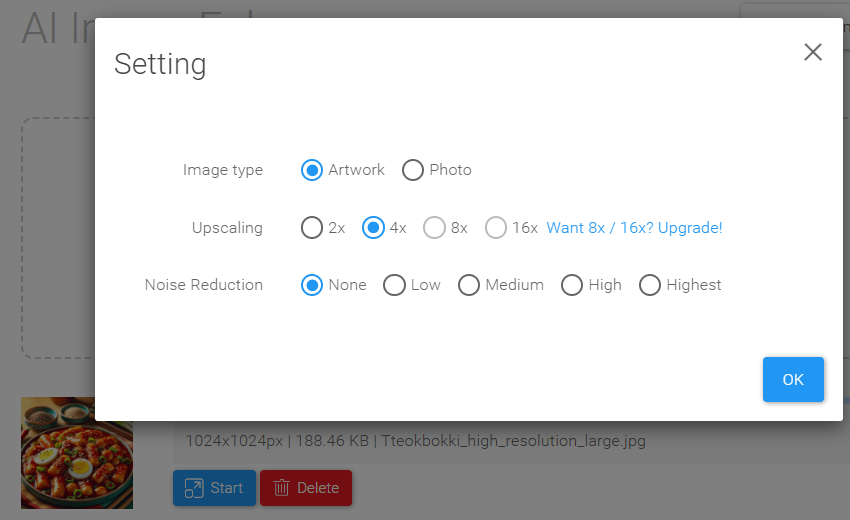
Task: Set Noise Reduction to None
Action: (x=312, y=285)
